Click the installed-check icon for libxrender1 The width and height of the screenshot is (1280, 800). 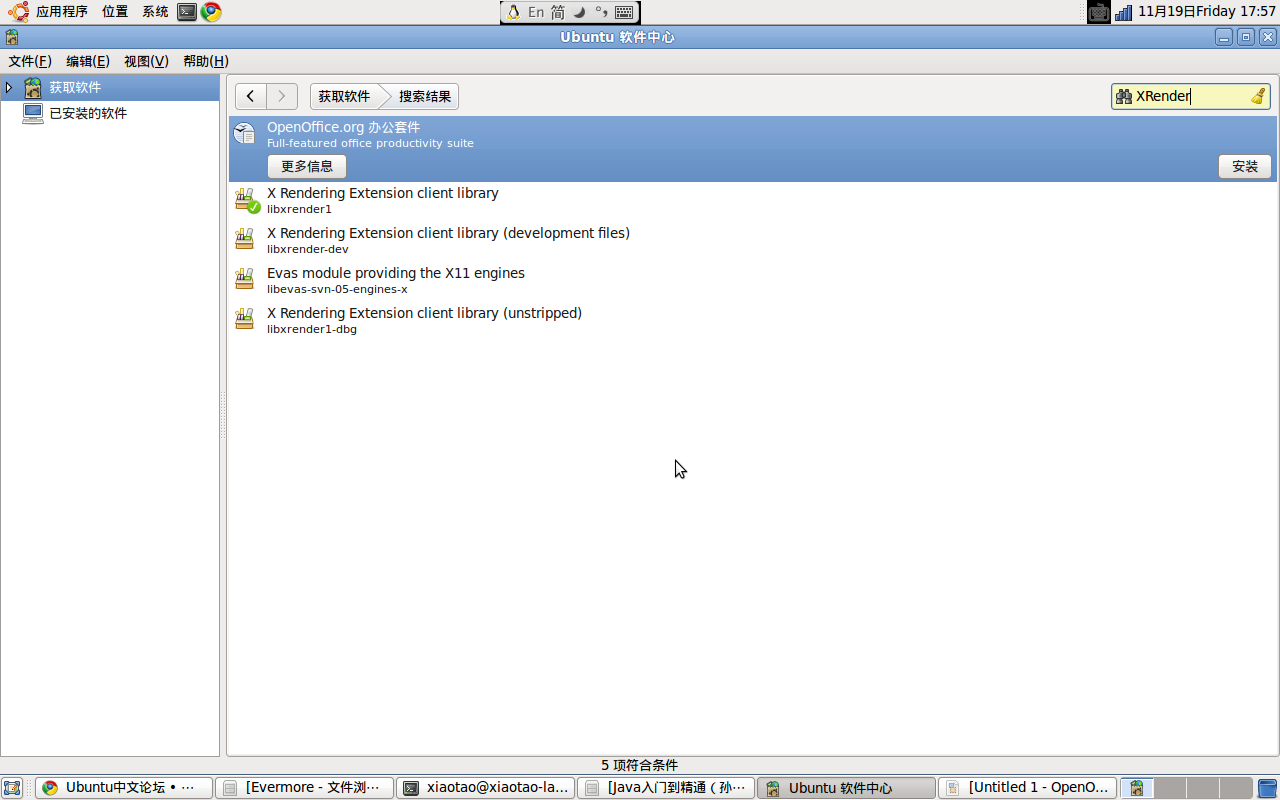tap(245, 200)
